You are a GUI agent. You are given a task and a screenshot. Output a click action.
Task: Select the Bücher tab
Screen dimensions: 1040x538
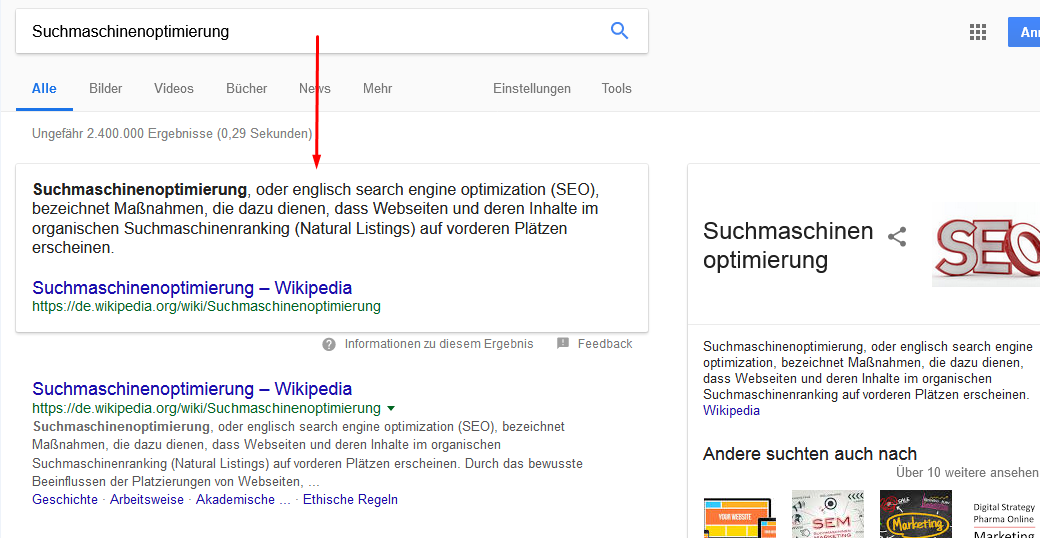(246, 88)
